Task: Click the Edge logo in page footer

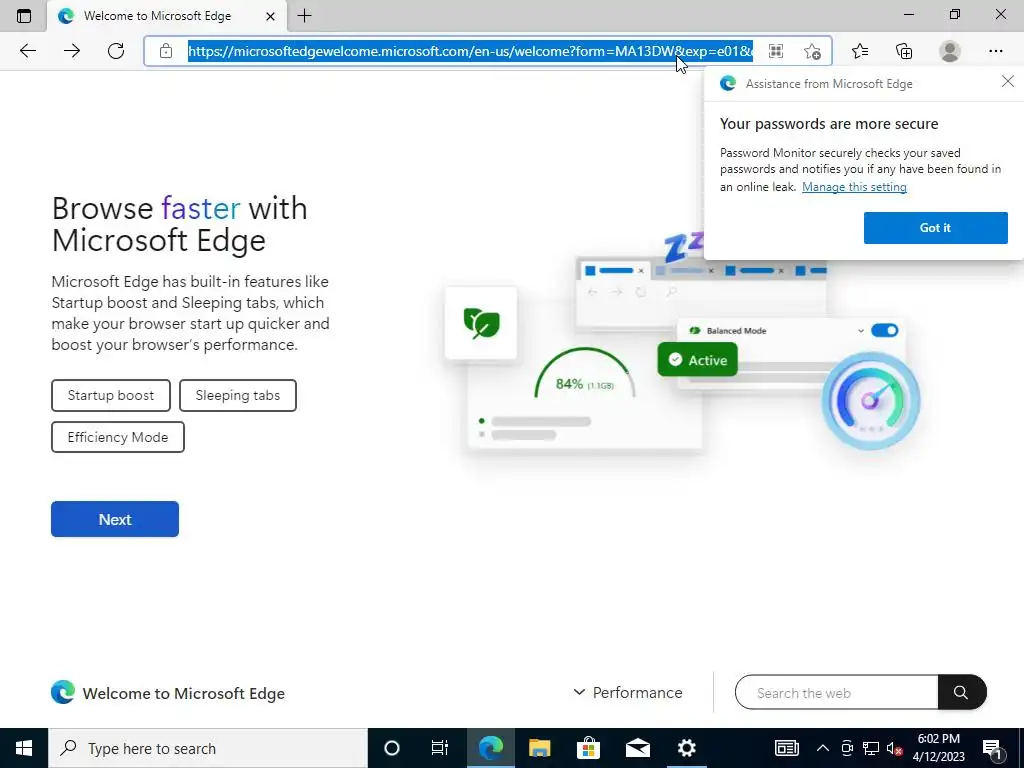Action: point(63,692)
